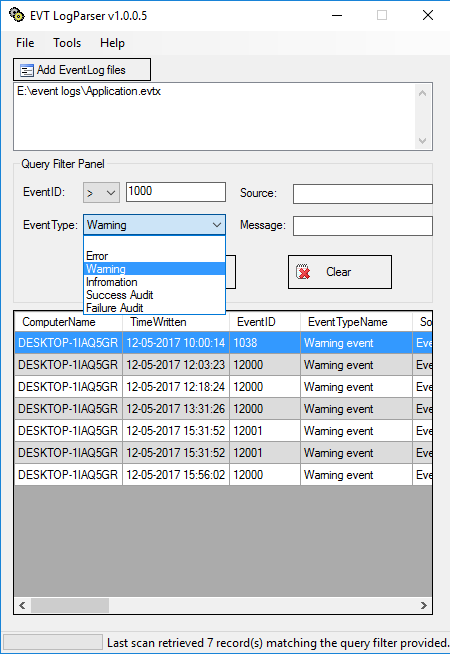This screenshot has height=654, width=450.
Task: Click the status bar scan result message
Action: [277, 643]
